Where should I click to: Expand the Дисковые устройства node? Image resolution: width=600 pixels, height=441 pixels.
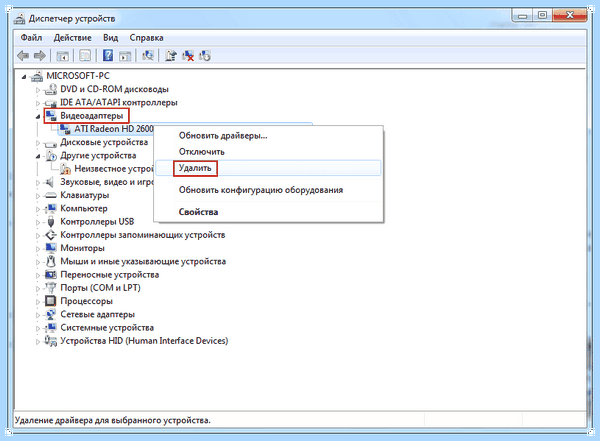pyautogui.click(x=38, y=143)
